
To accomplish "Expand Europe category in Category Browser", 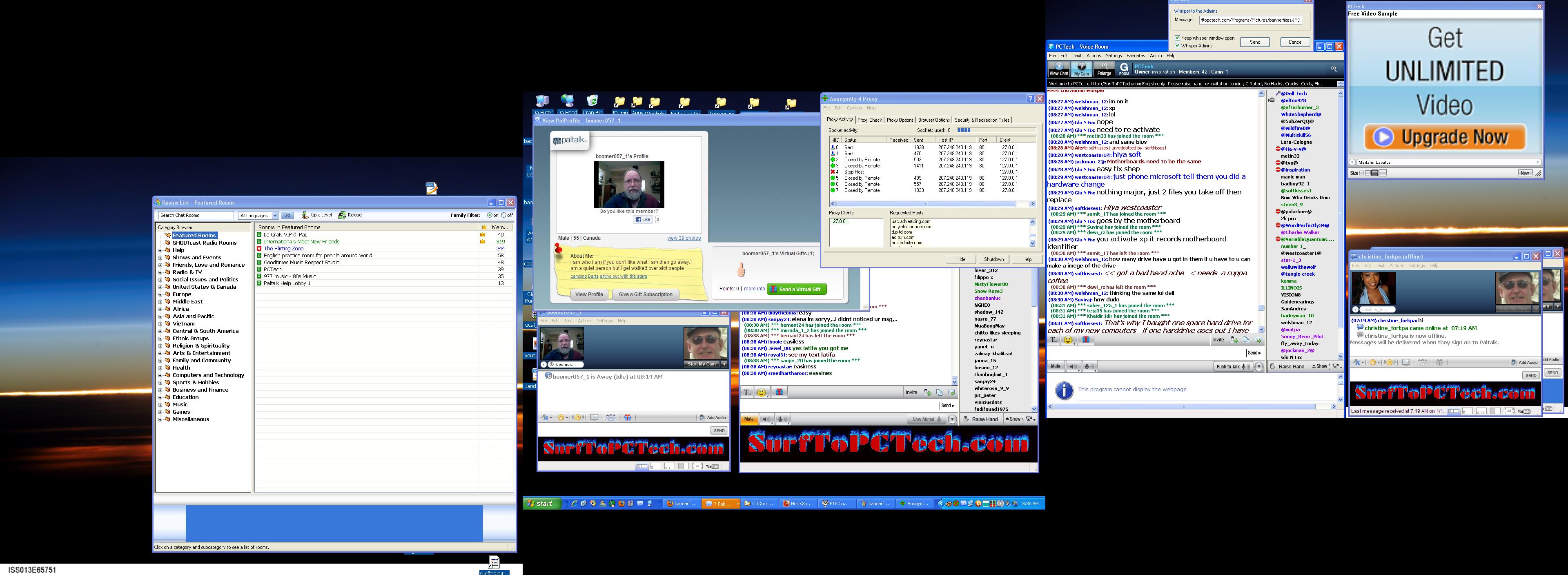I will tap(161, 294).
